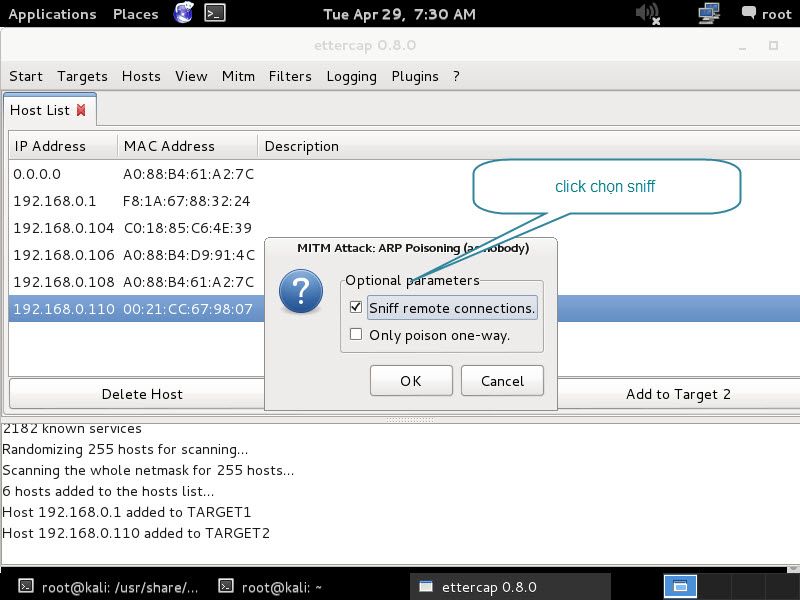
Task: Uncheck Sniff remote connections checkbox
Action: pyautogui.click(x=356, y=307)
